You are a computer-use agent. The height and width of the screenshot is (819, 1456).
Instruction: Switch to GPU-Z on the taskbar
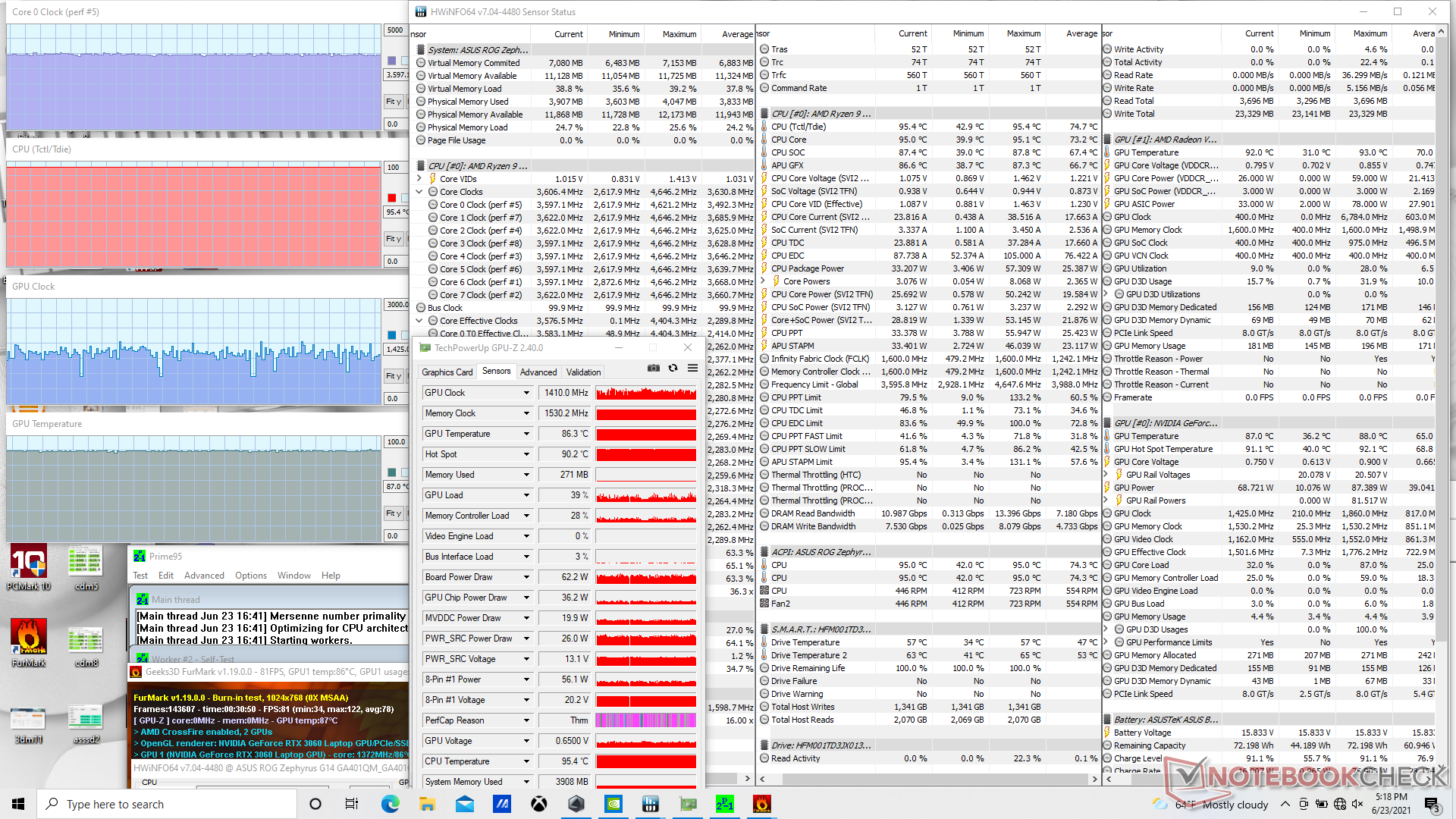[688, 804]
